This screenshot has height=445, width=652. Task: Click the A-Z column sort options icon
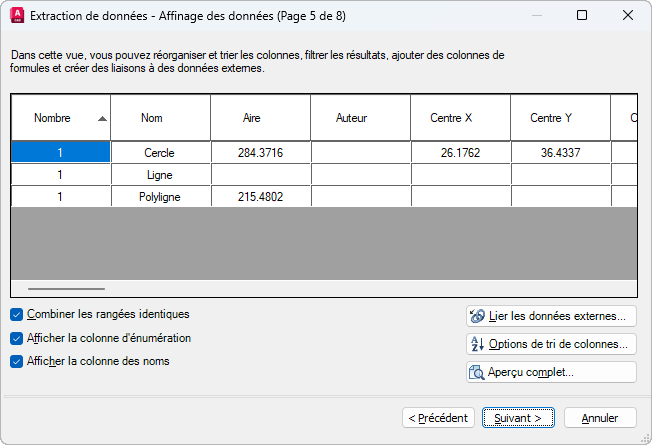point(477,344)
